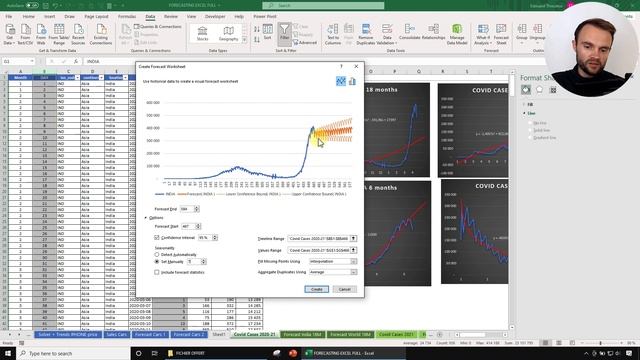The height and width of the screenshot is (360, 640).
Task: Click the insert function fx icon
Action: tap(76, 61)
